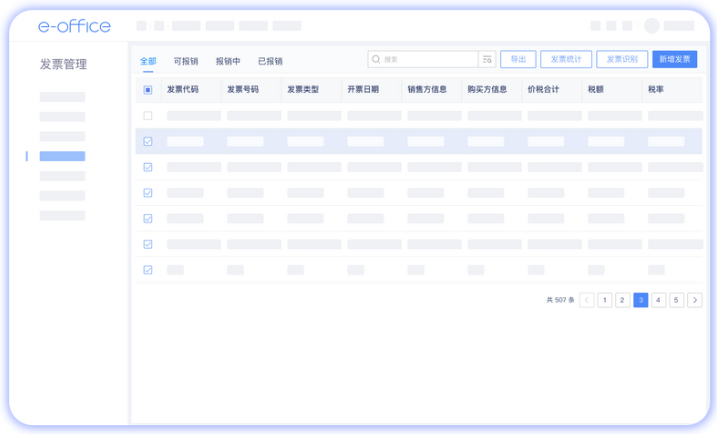Check the unchecked box in the first row
This screenshot has width=717, height=434.
(148, 116)
